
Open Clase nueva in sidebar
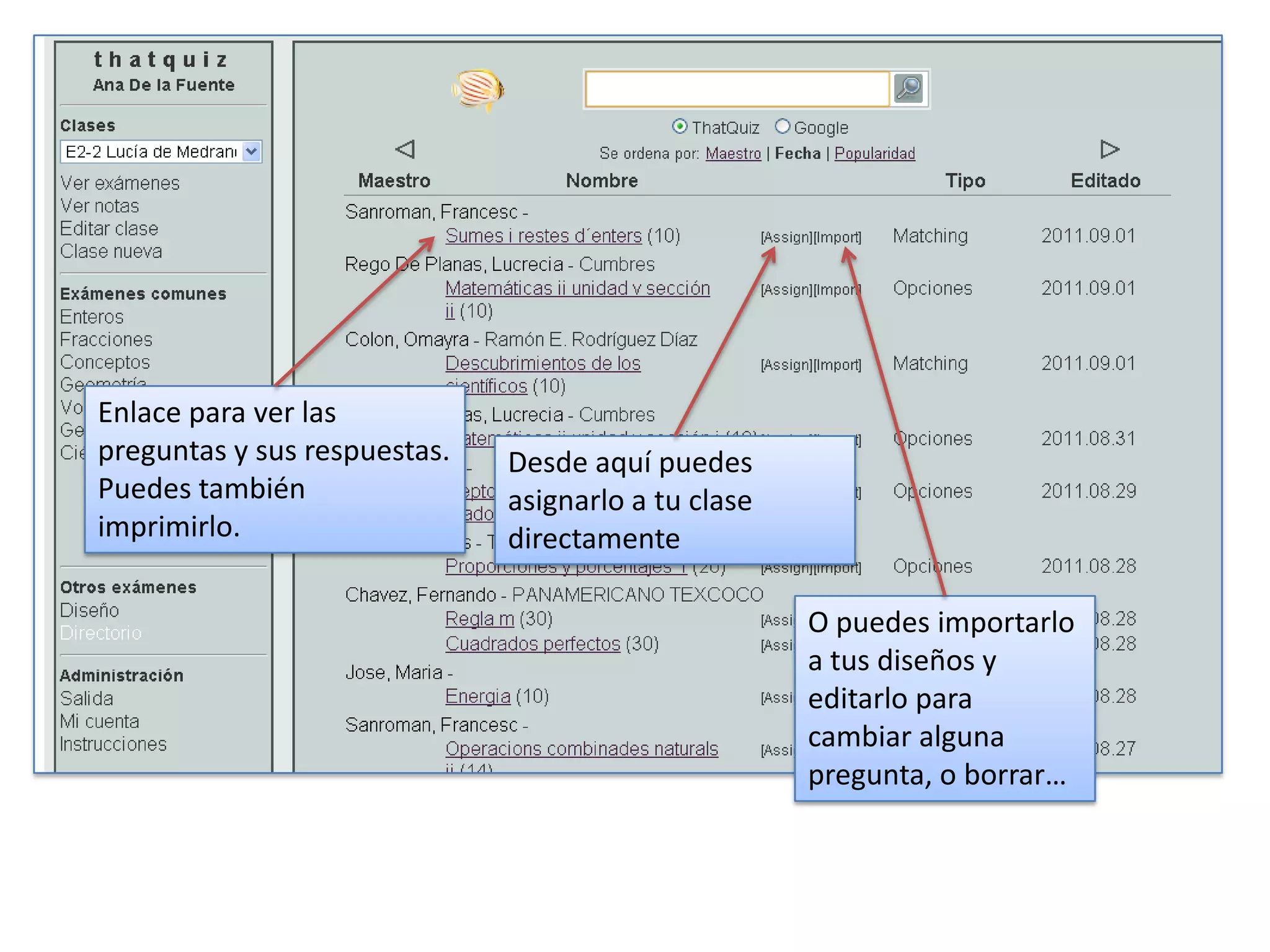coord(111,251)
